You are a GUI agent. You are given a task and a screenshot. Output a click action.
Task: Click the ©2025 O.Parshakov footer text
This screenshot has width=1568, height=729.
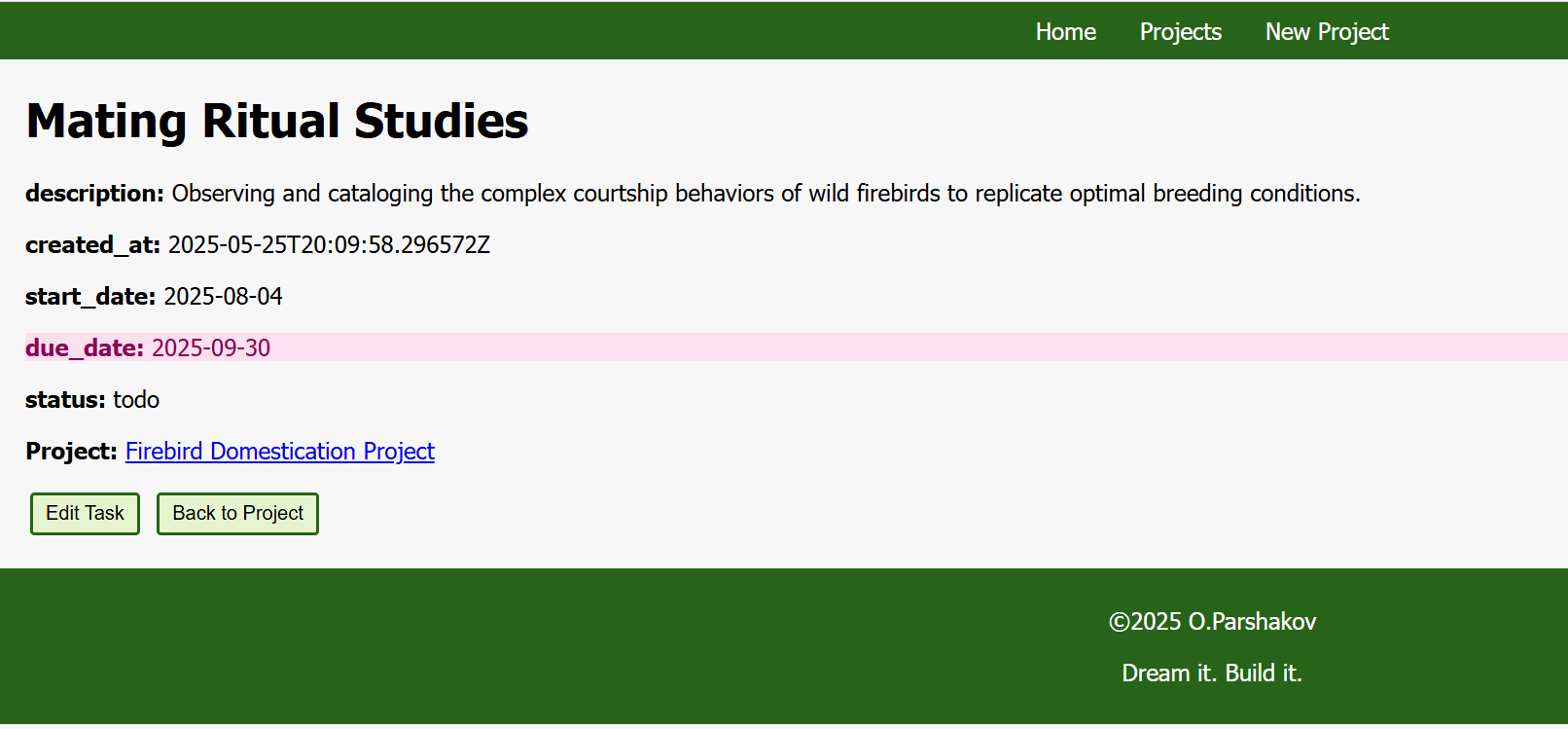[1212, 622]
